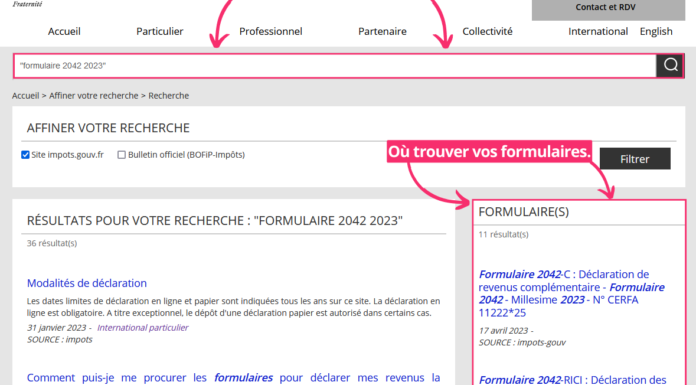Image resolution: width=696 pixels, height=385 pixels.
Task: Select the Partenaire menu item
Action: (382, 32)
